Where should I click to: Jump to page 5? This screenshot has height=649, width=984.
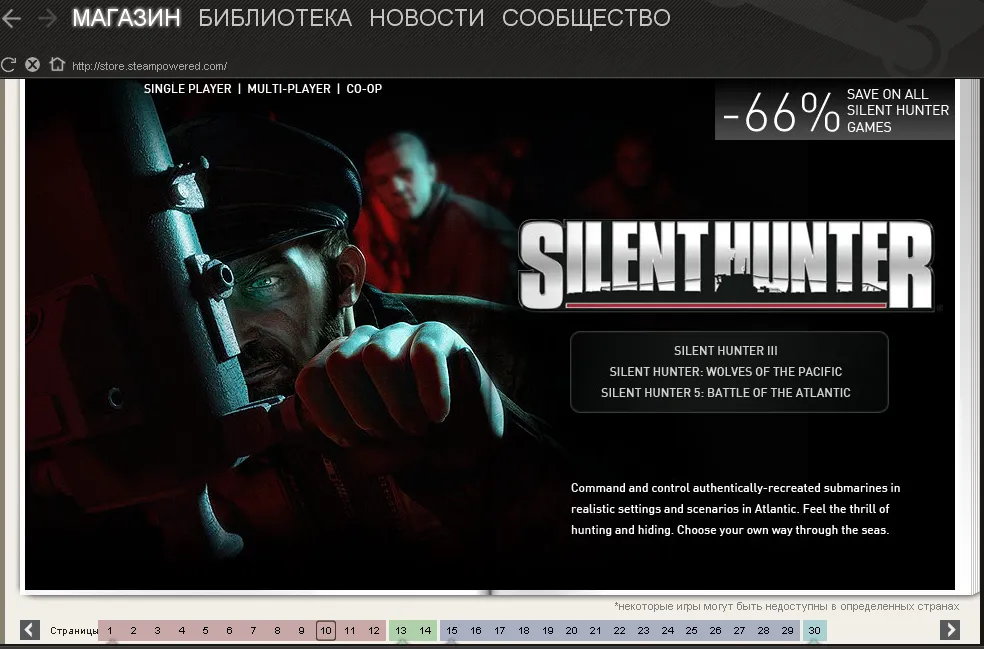click(x=205, y=630)
